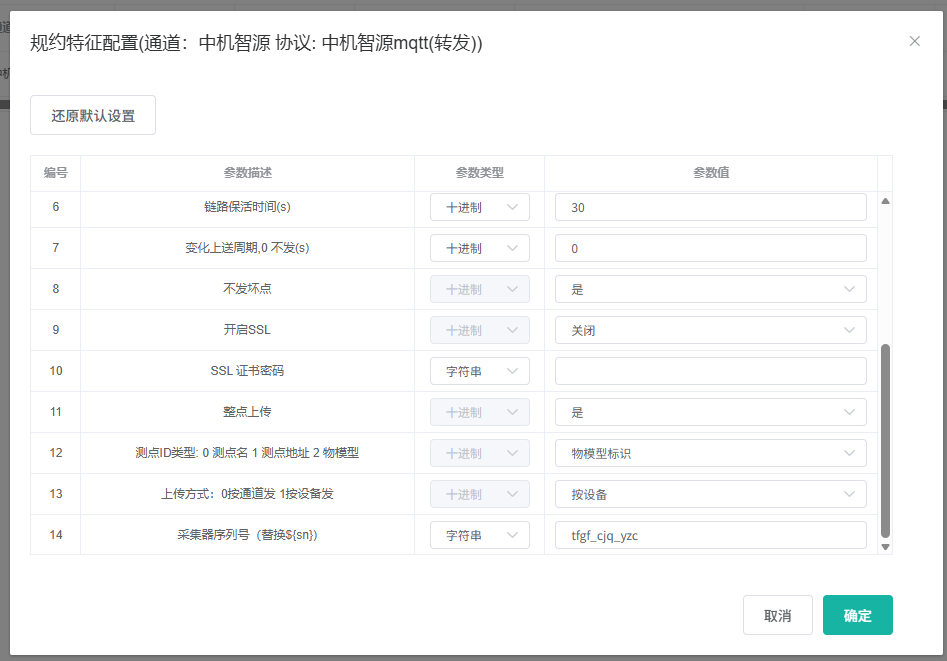Open the 上传方式 dropdown showing 按设备

click(x=710, y=493)
